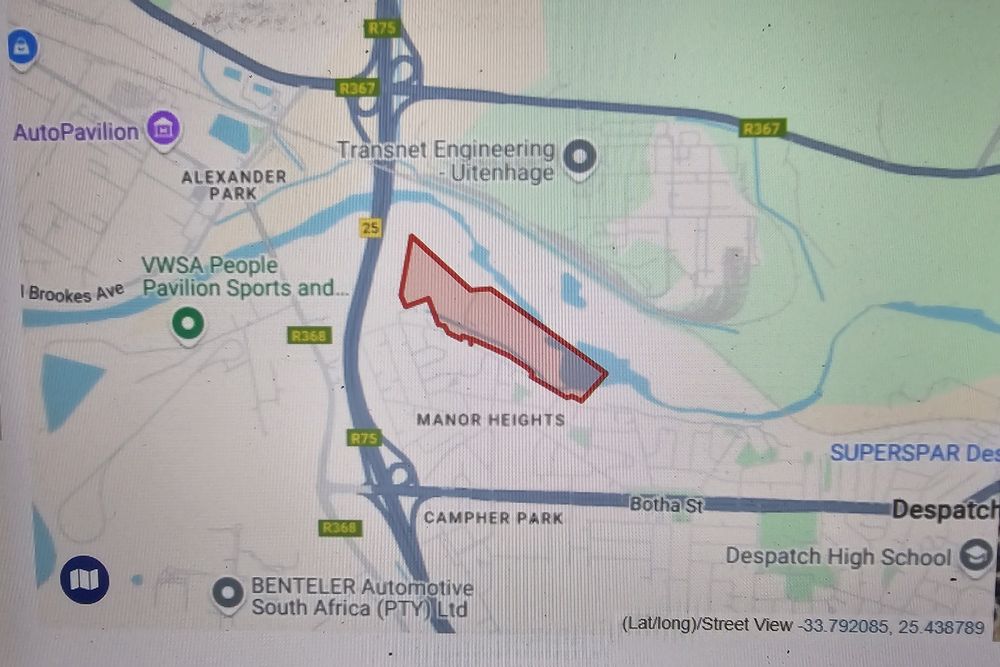Open the Despatch High School marker icon

point(976,555)
